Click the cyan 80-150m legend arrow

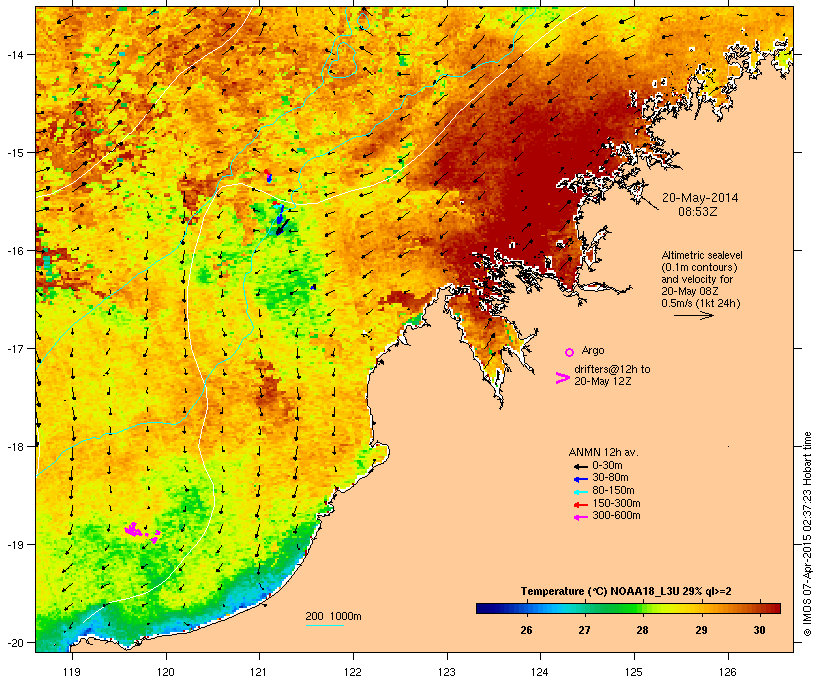point(580,492)
